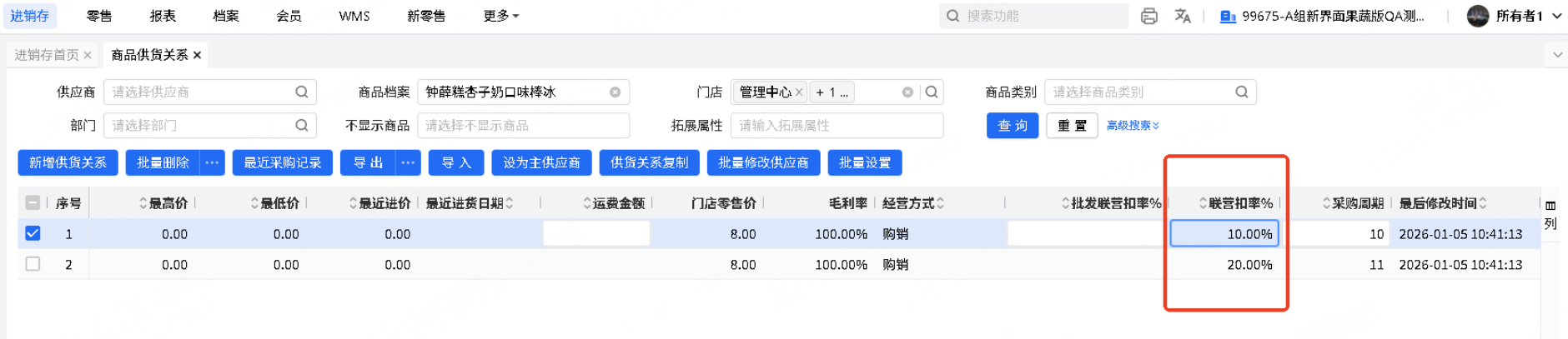Click the search icon in department field
Screen dimensions: 1568x339
point(302,126)
